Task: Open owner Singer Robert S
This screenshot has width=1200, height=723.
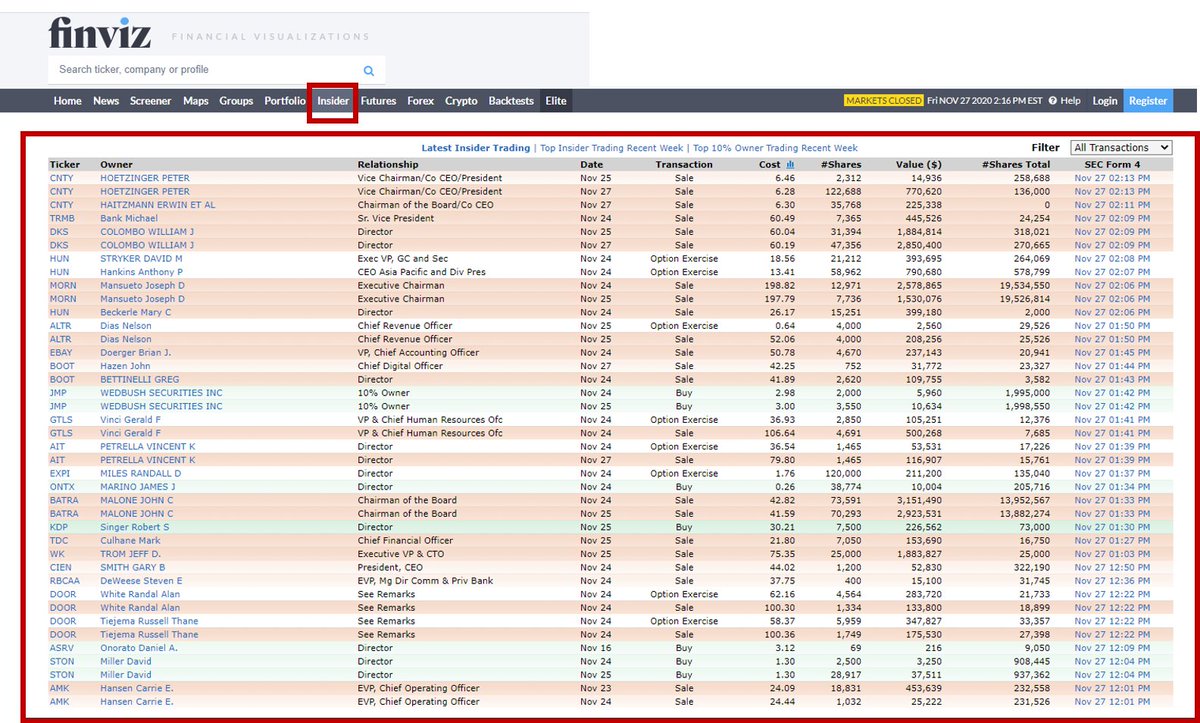Action: pyautogui.click(x=135, y=527)
